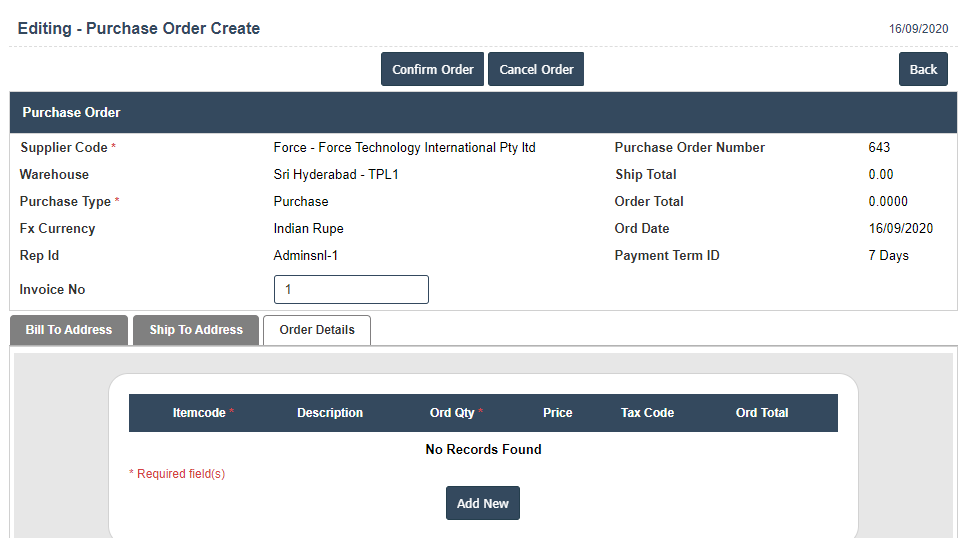The image size is (970, 538).
Task: Add a new order line with Add New
Action: click(482, 503)
